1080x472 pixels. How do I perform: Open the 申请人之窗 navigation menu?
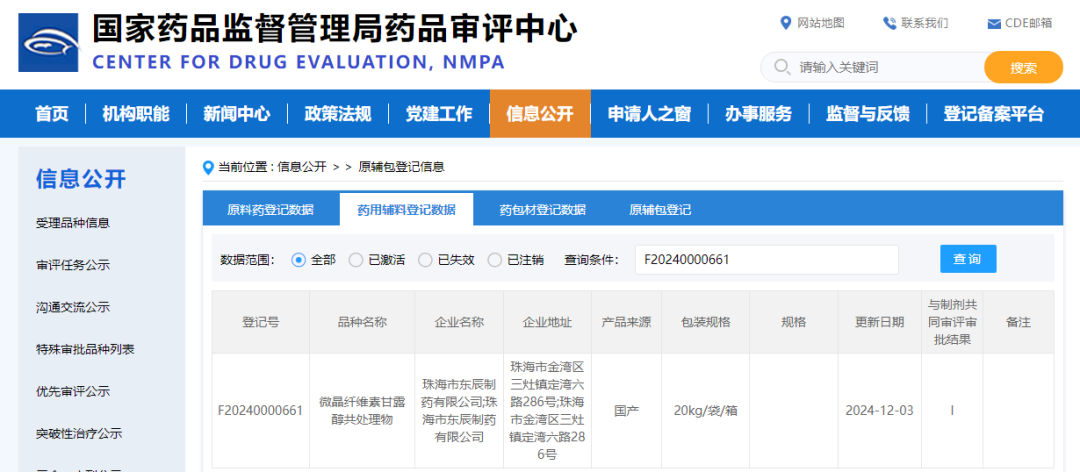click(649, 114)
